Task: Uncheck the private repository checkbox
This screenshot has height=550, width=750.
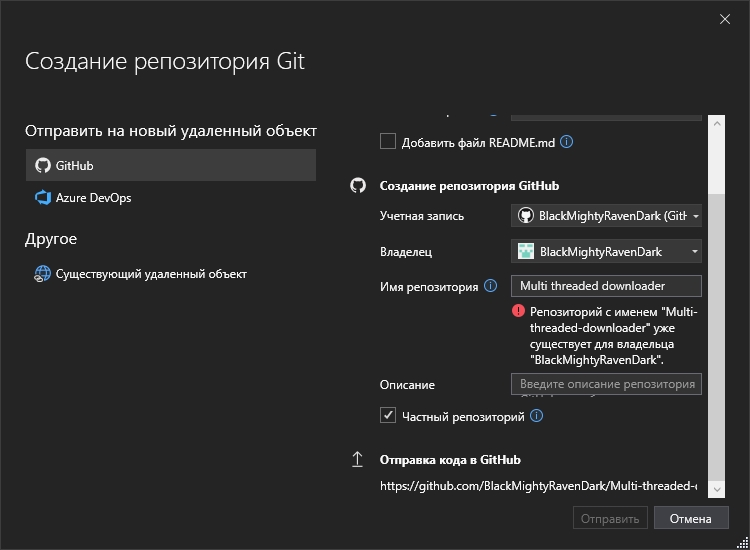Action: (x=387, y=415)
